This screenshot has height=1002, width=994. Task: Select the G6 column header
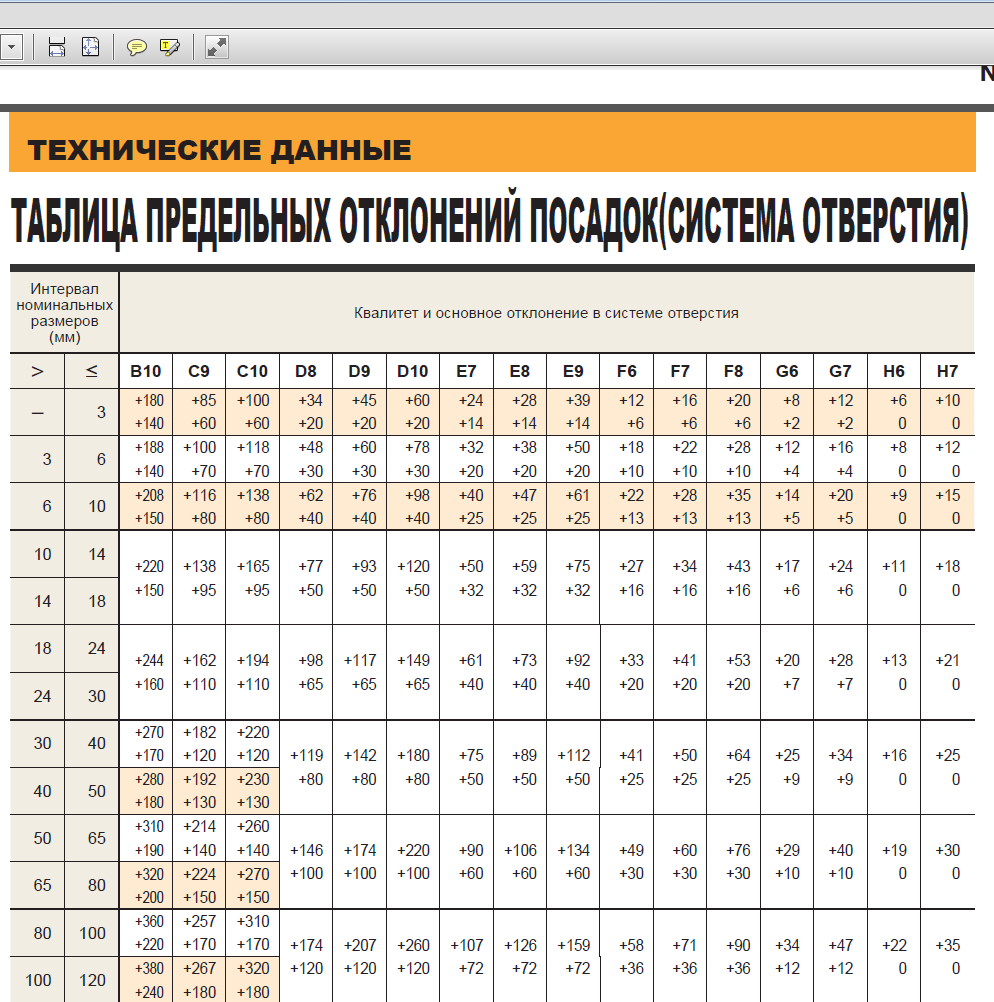tap(787, 371)
